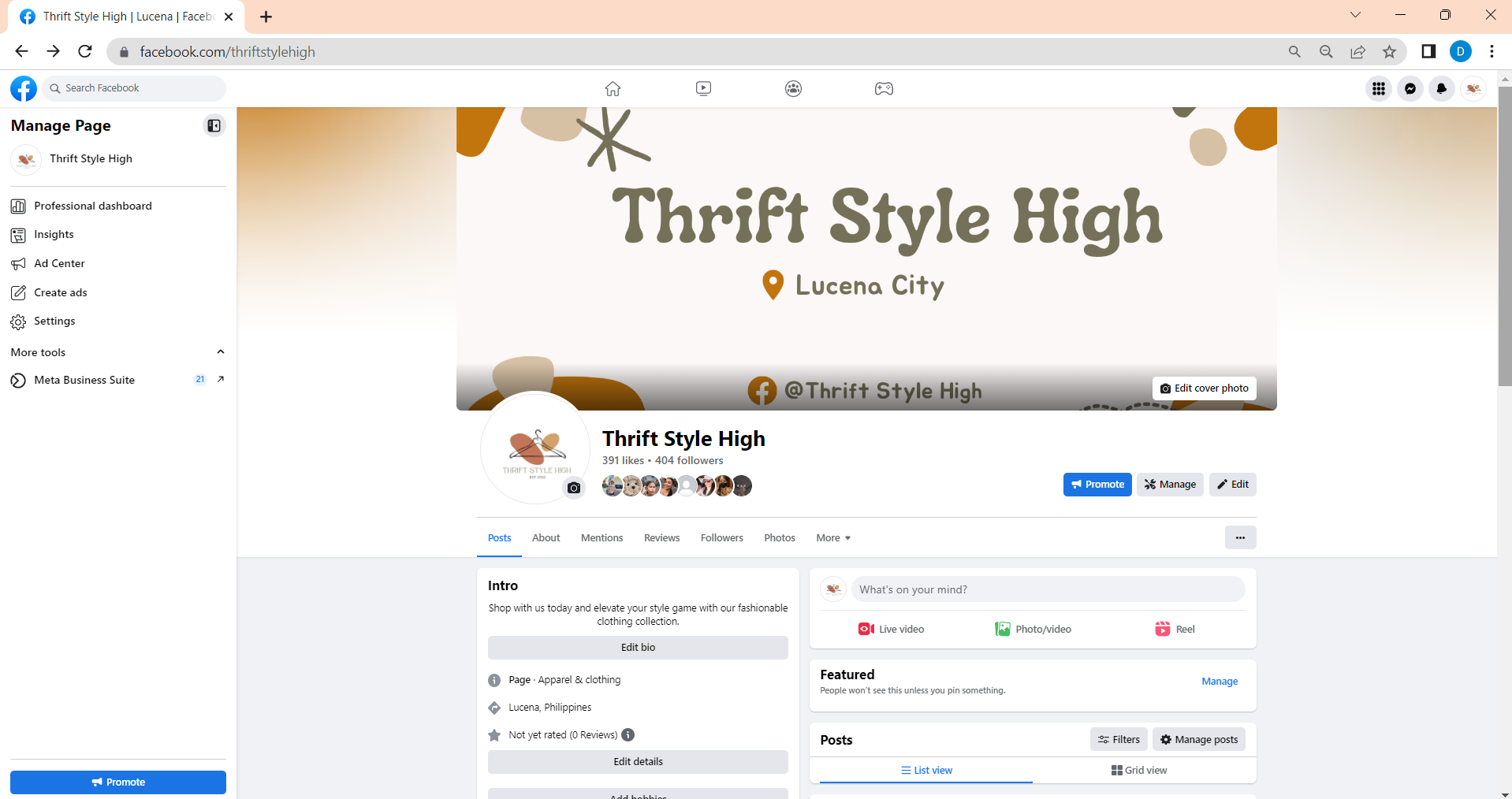
Task: Click the page vertical scrollbar
Action: click(1505, 236)
